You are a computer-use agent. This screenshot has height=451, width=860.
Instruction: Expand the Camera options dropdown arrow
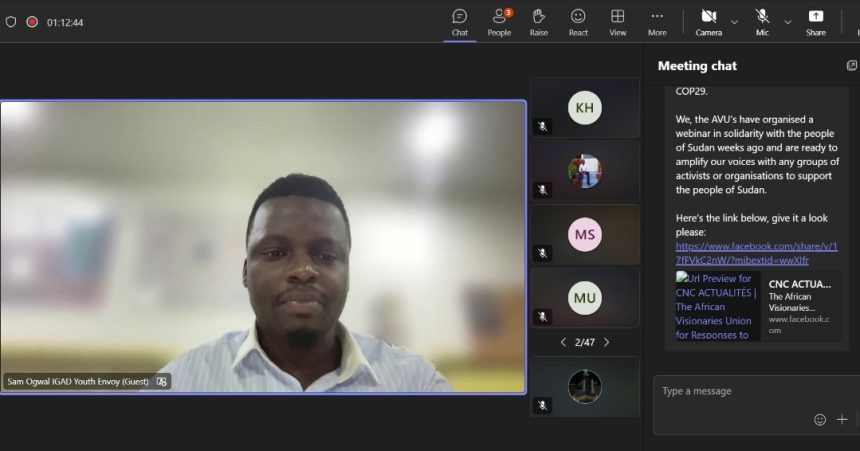coord(734,21)
